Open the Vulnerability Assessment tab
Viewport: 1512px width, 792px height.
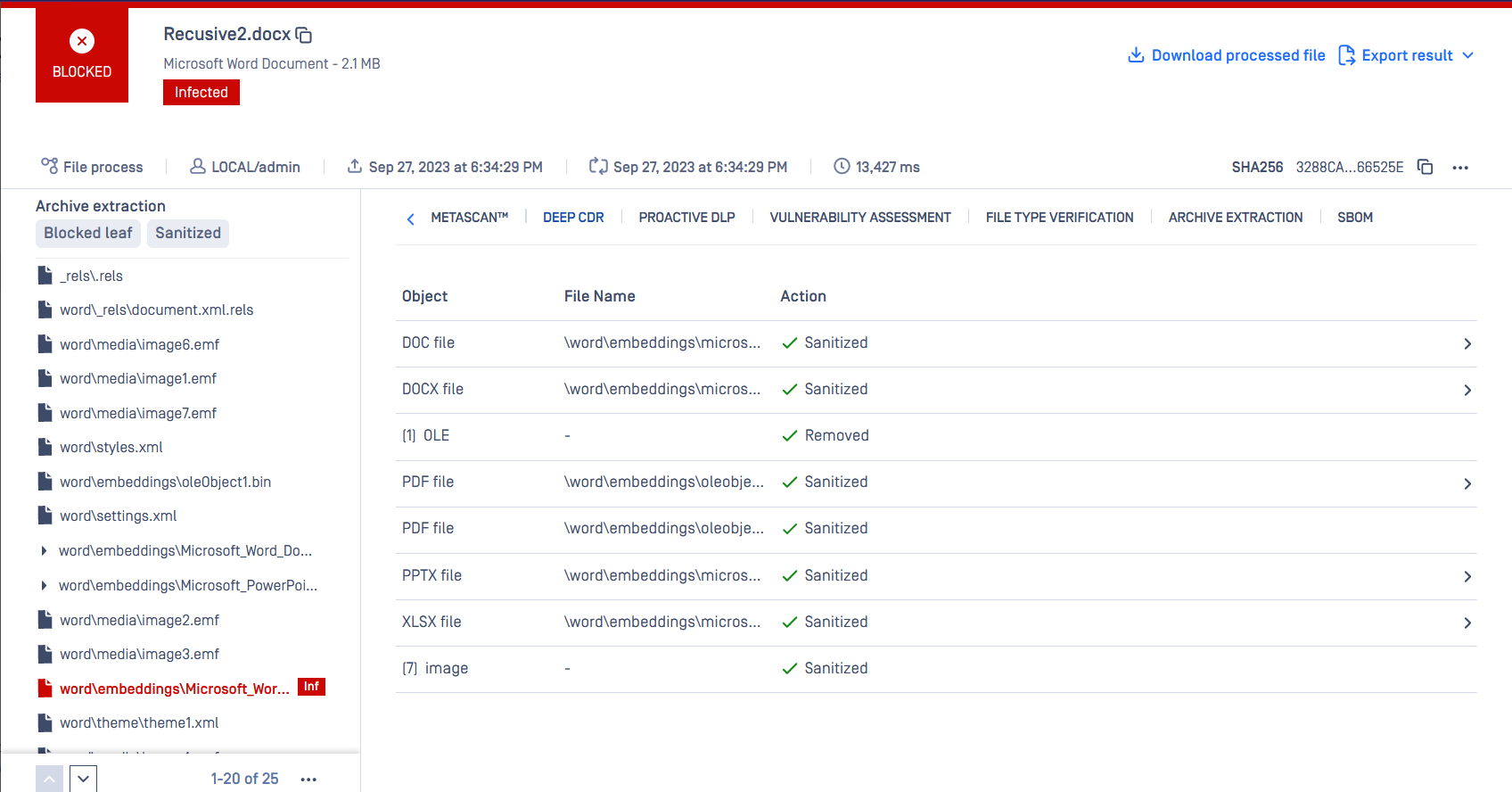[859, 218]
